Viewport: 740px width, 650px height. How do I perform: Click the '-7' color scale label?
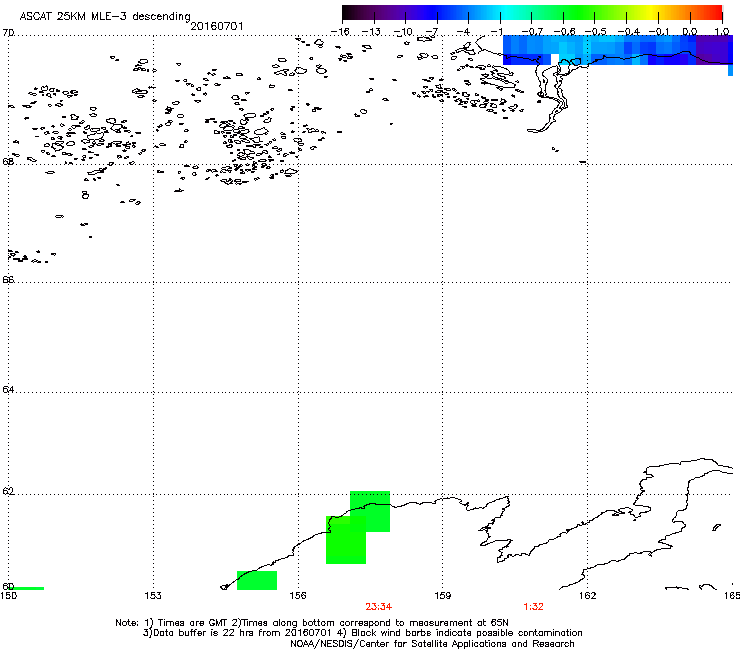pyautogui.click(x=432, y=32)
